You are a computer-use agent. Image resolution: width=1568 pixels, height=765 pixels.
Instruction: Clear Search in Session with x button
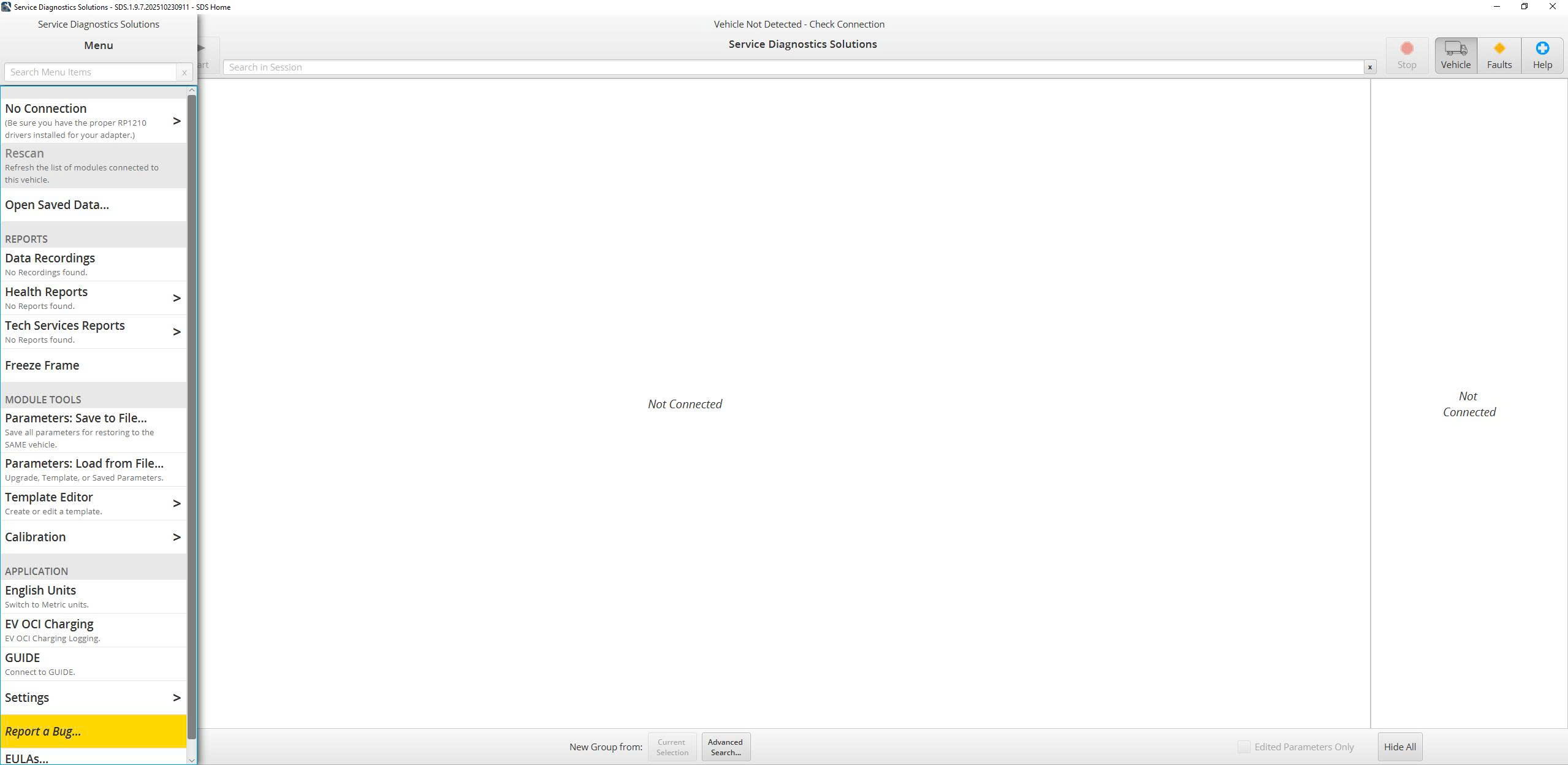click(1369, 67)
